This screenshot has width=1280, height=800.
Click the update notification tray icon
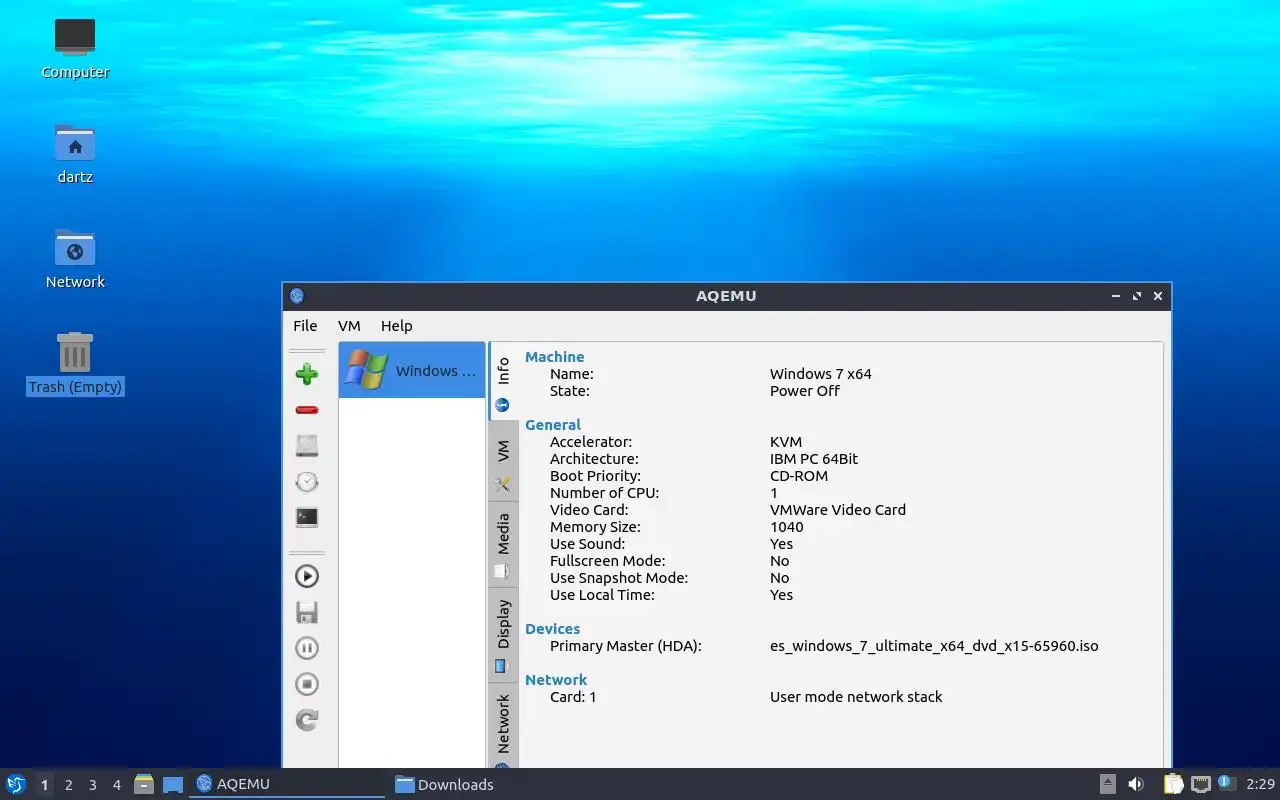tap(1227, 783)
